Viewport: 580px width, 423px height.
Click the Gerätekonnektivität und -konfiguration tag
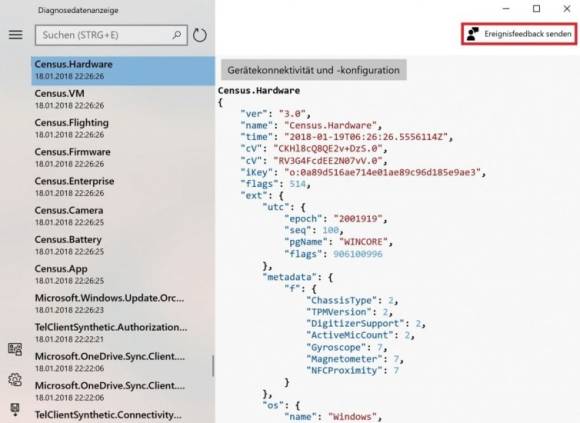(x=314, y=70)
